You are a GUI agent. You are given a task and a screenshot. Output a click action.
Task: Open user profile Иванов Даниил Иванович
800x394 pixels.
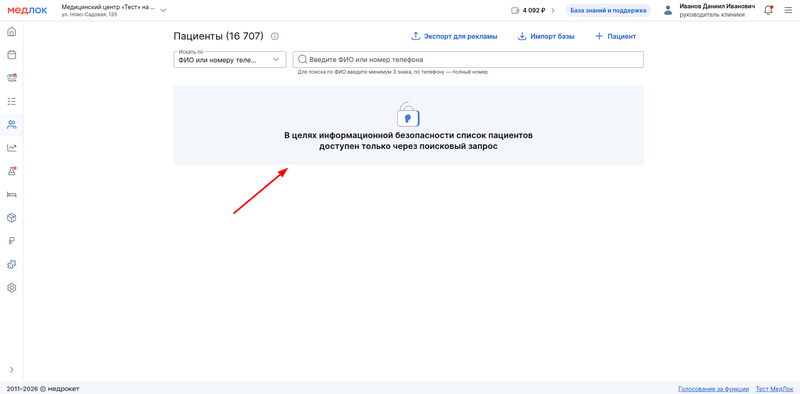tap(709, 10)
